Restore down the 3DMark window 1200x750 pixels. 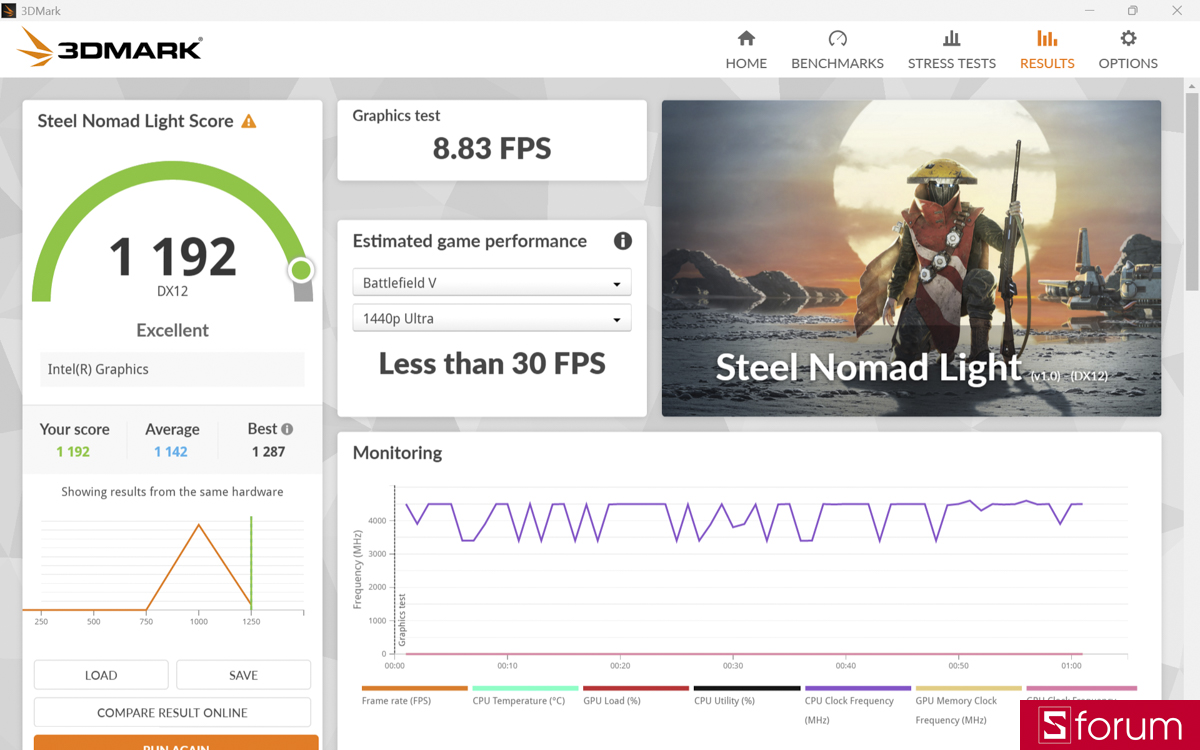point(1132,10)
